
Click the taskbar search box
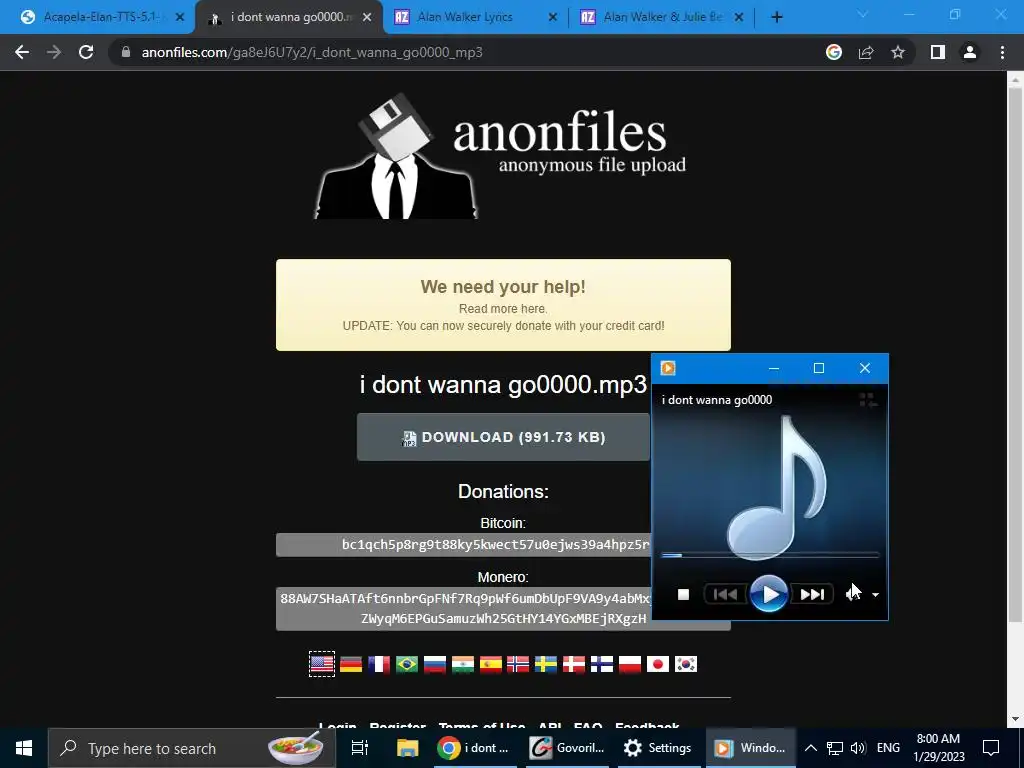click(x=192, y=748)
